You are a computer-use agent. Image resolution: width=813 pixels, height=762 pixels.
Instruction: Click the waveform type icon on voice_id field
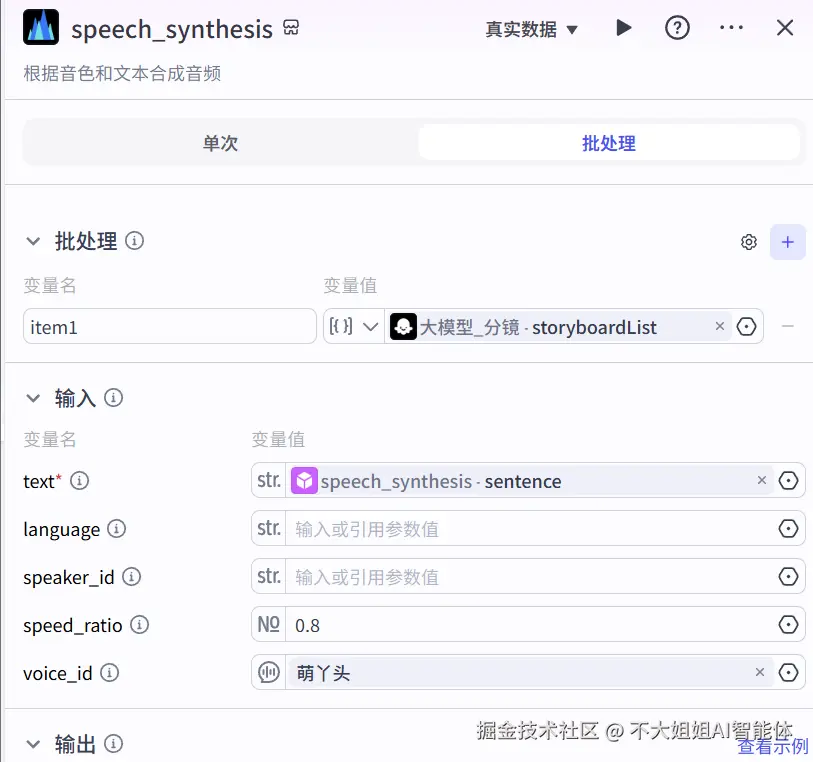pyautogui.click(x=267, y=672)
